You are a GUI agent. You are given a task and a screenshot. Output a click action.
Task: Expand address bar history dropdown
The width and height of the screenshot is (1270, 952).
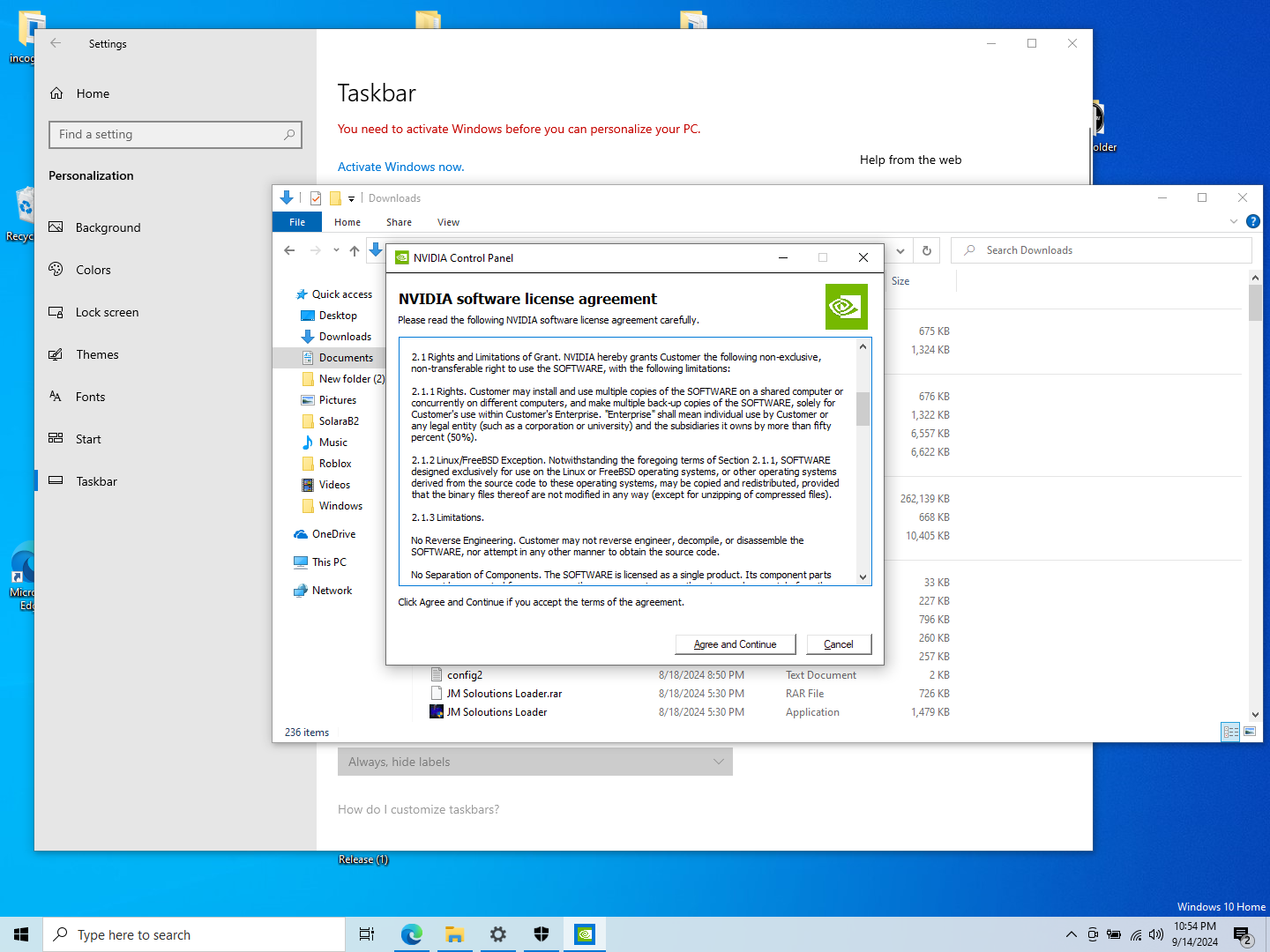tap(900, 250)
